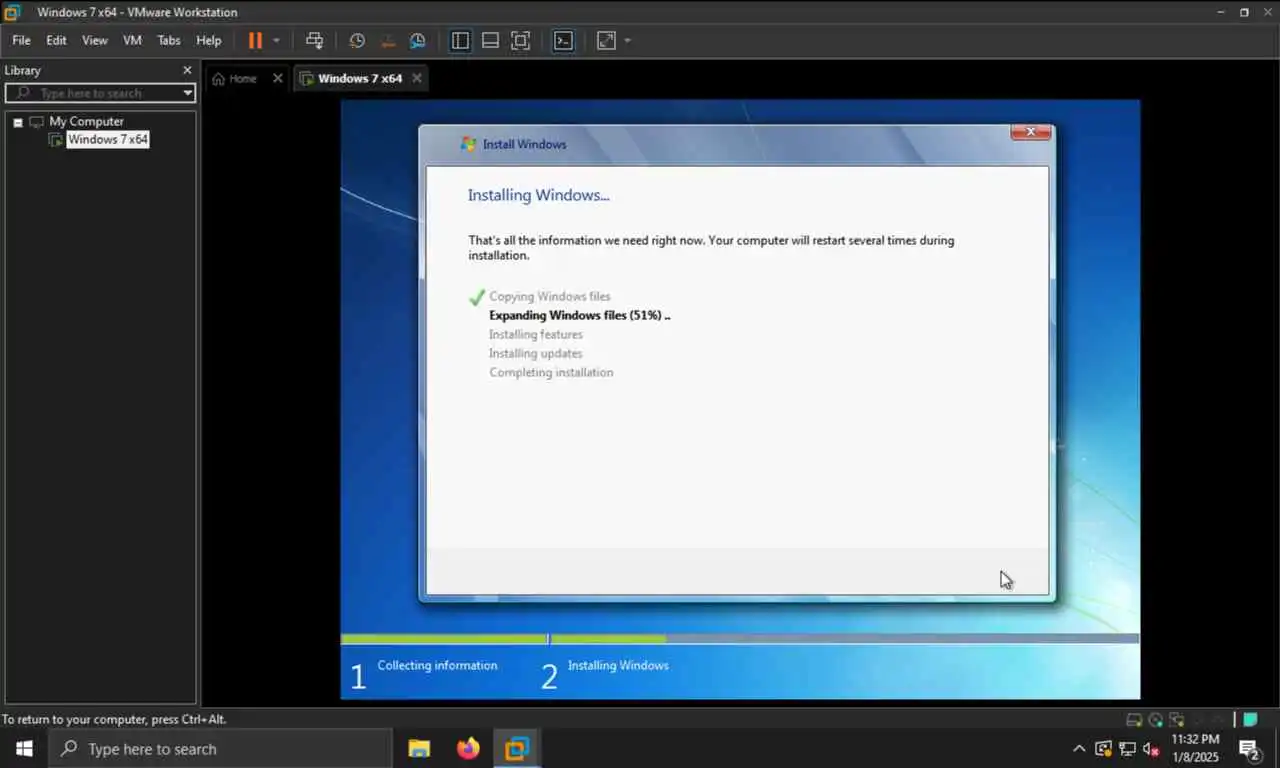1280x768 pixels.
Task: Open Firefox from the taskbar
Action: click(x=468, y=748)
